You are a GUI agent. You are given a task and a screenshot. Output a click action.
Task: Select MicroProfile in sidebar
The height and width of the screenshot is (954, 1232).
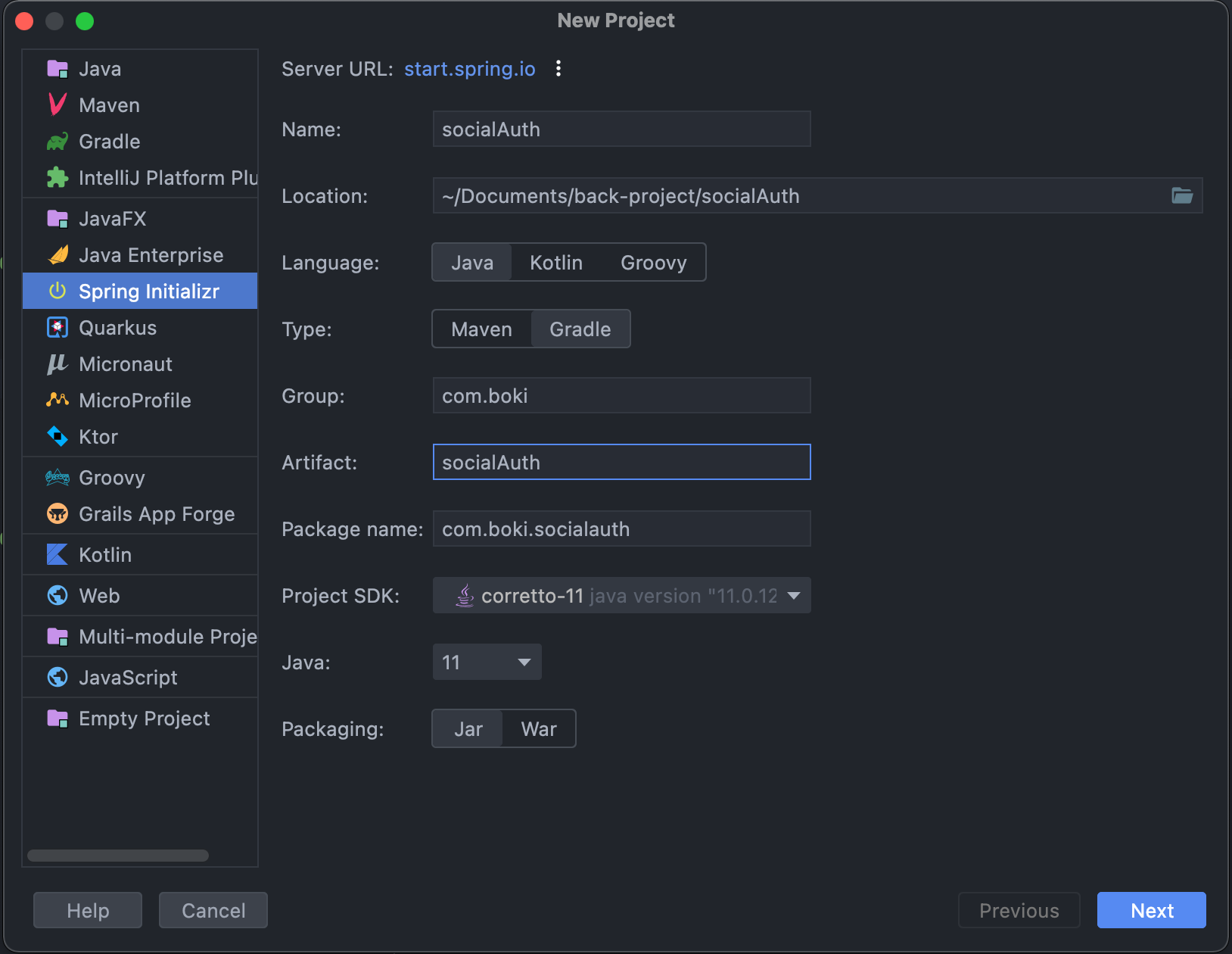(140, 401)
